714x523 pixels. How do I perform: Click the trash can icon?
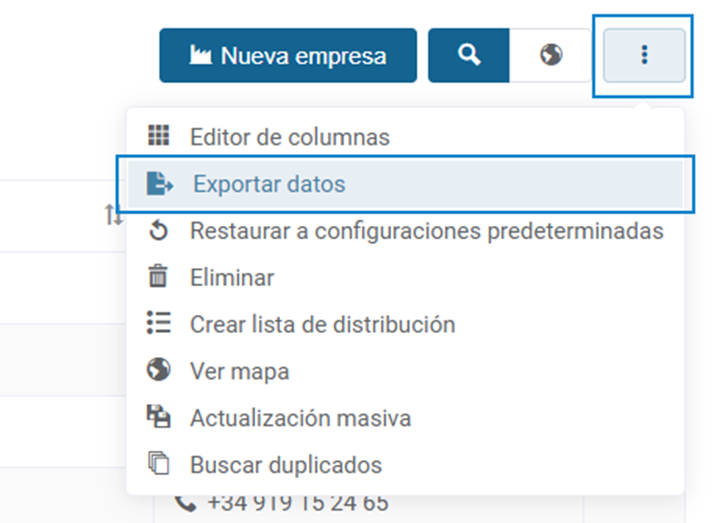(158, 276)
